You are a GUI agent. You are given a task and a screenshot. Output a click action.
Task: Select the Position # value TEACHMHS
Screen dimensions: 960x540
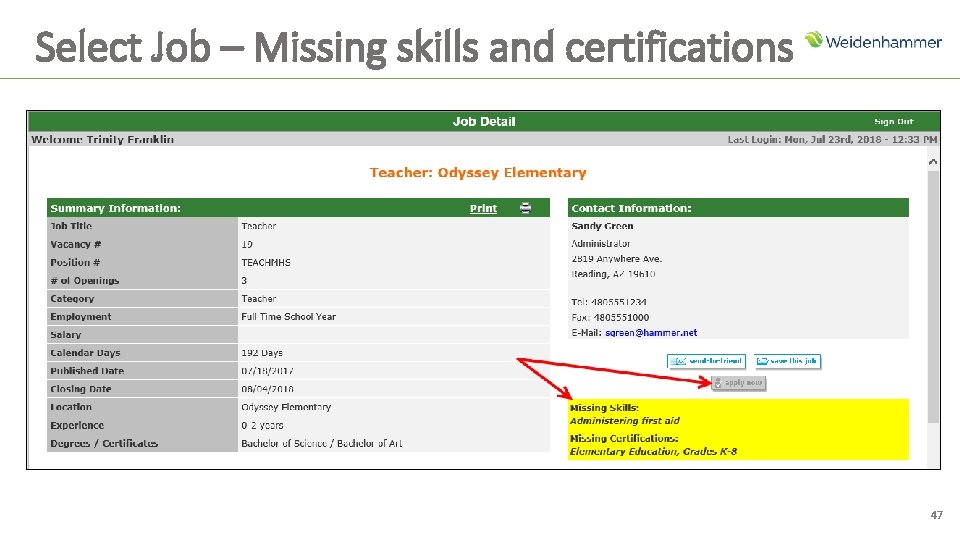[266, 263]
